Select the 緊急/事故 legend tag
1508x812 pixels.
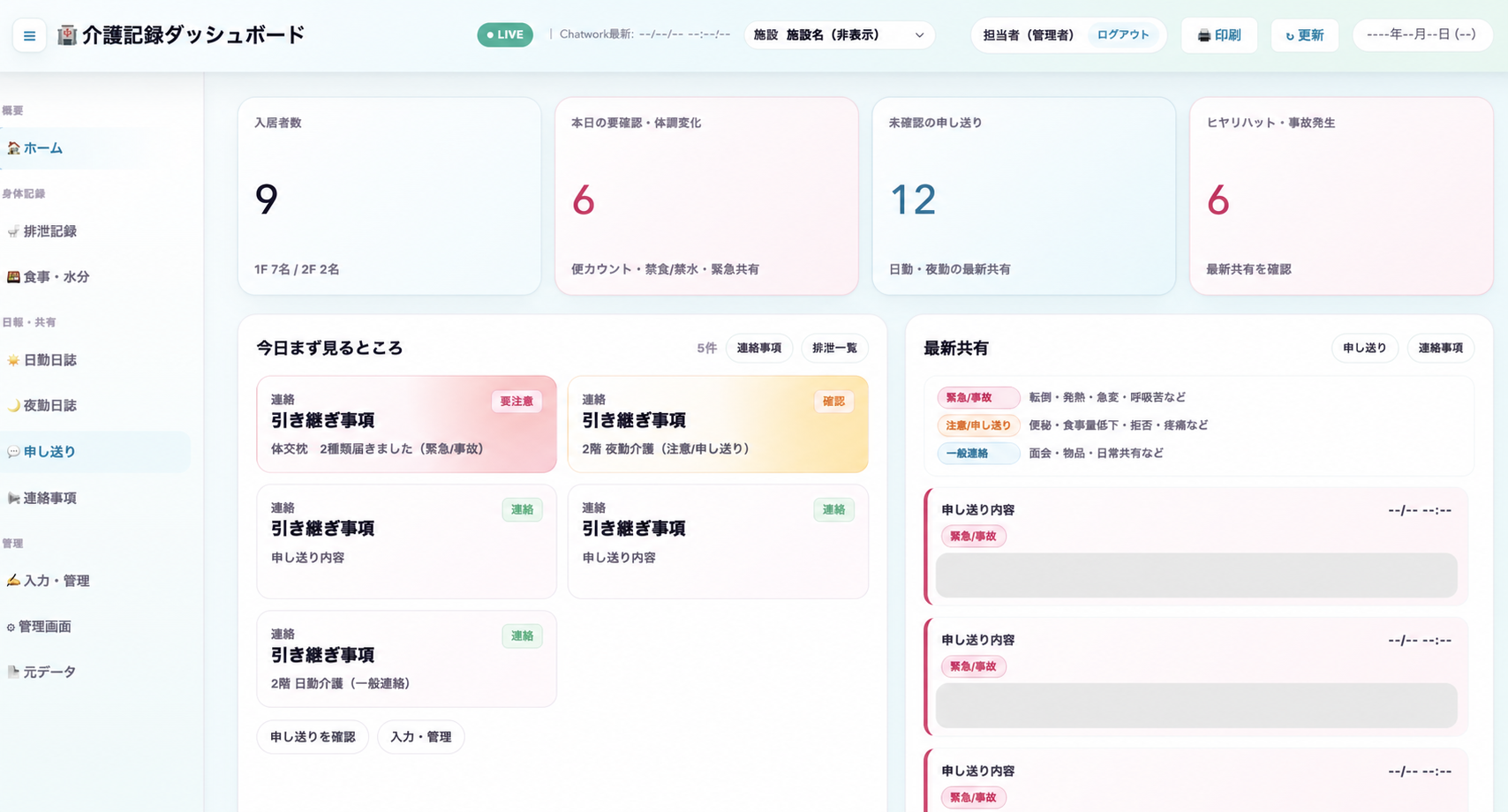tap(978, 398)
